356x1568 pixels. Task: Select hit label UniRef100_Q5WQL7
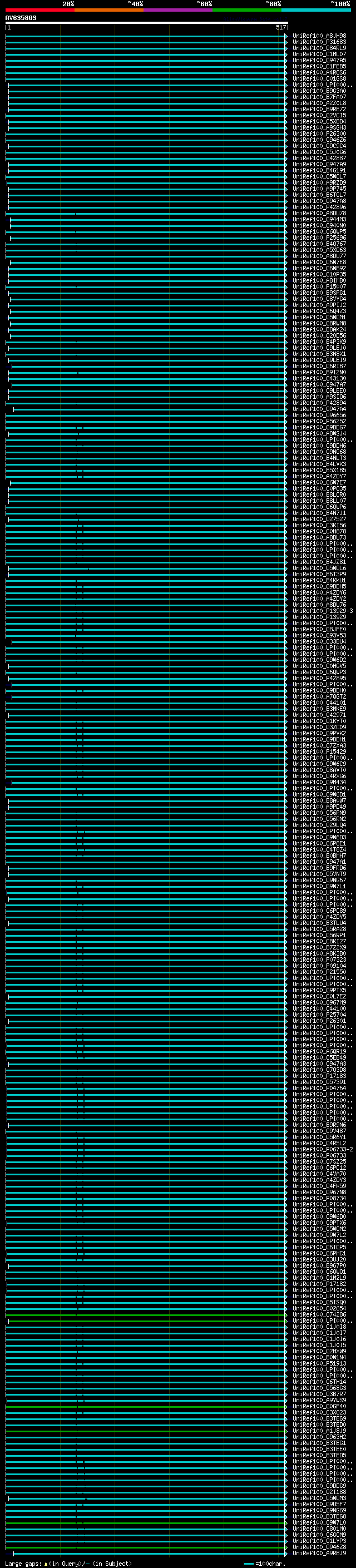tap(319, 176)
